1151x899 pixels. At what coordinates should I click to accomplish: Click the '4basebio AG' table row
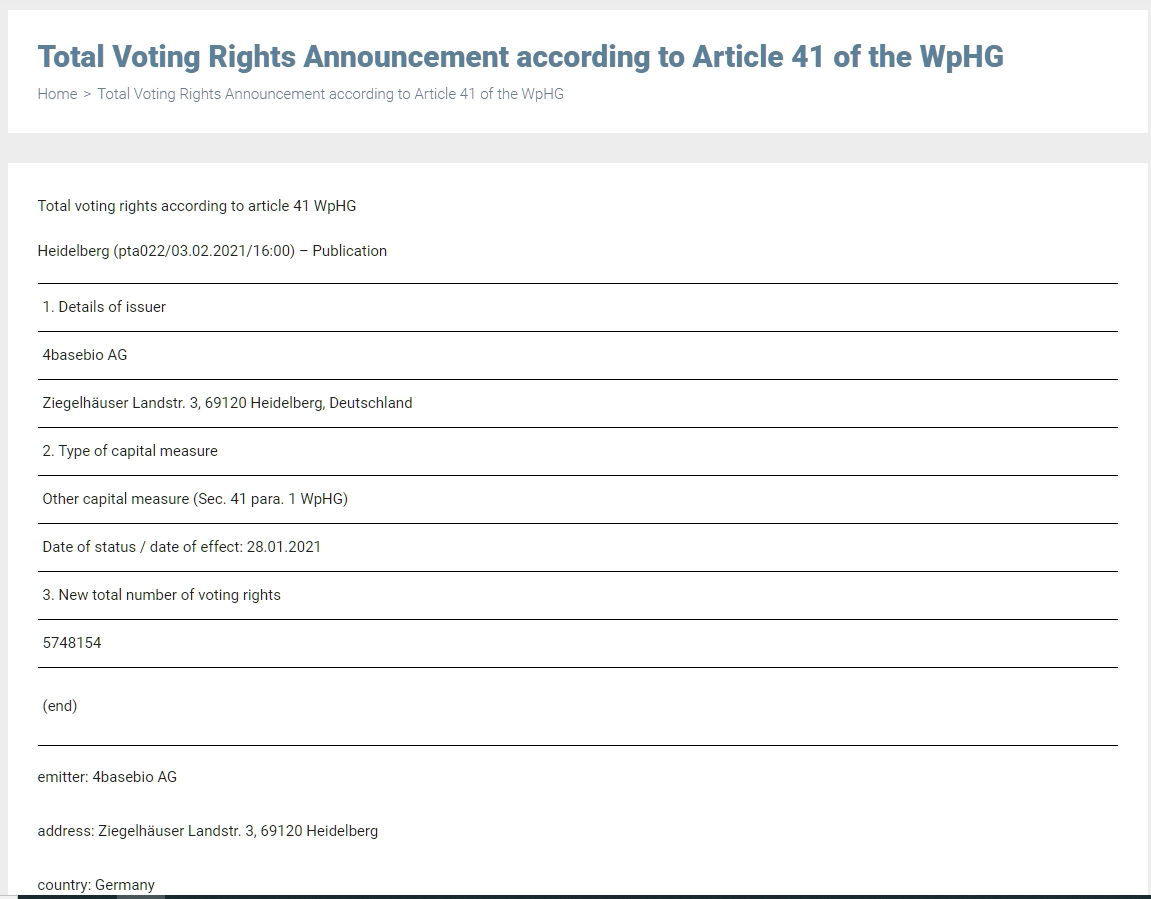[85, 355]
